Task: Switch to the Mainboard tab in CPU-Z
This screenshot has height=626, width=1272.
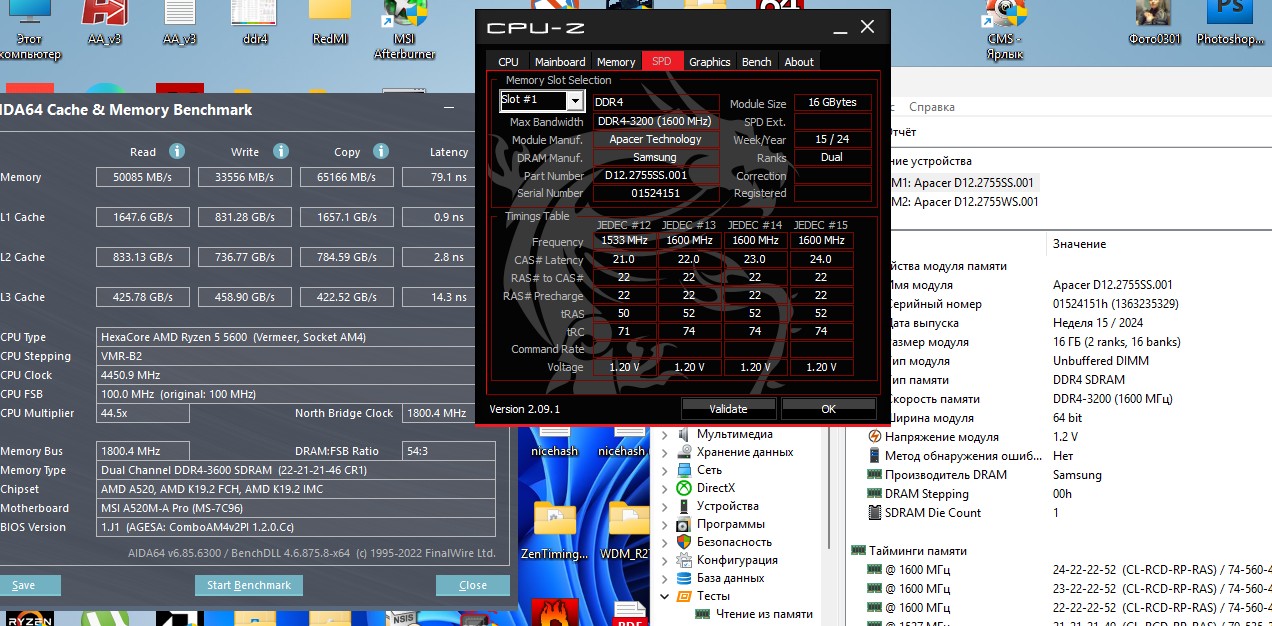Action: click(x=560, y=61)
